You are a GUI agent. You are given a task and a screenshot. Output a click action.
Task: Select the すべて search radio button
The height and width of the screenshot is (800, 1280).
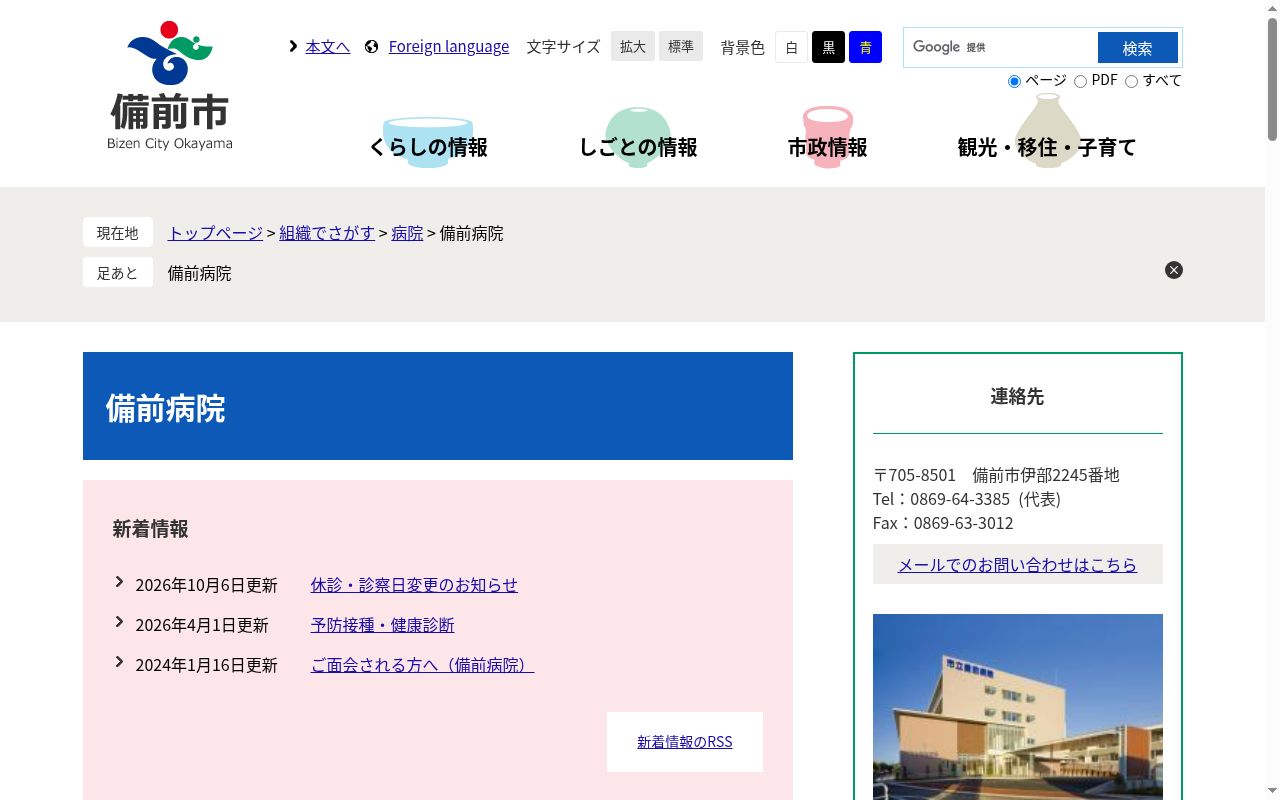1131,81
